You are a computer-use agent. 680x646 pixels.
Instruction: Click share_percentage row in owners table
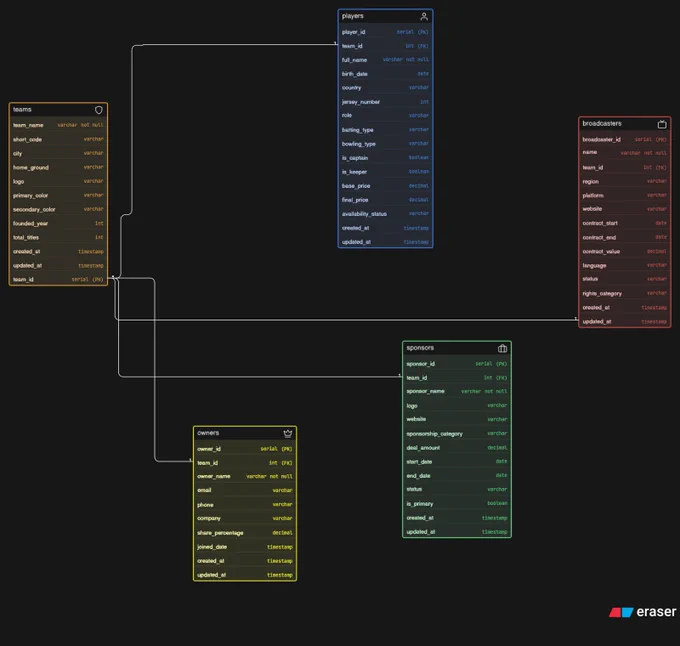(245, 532)
